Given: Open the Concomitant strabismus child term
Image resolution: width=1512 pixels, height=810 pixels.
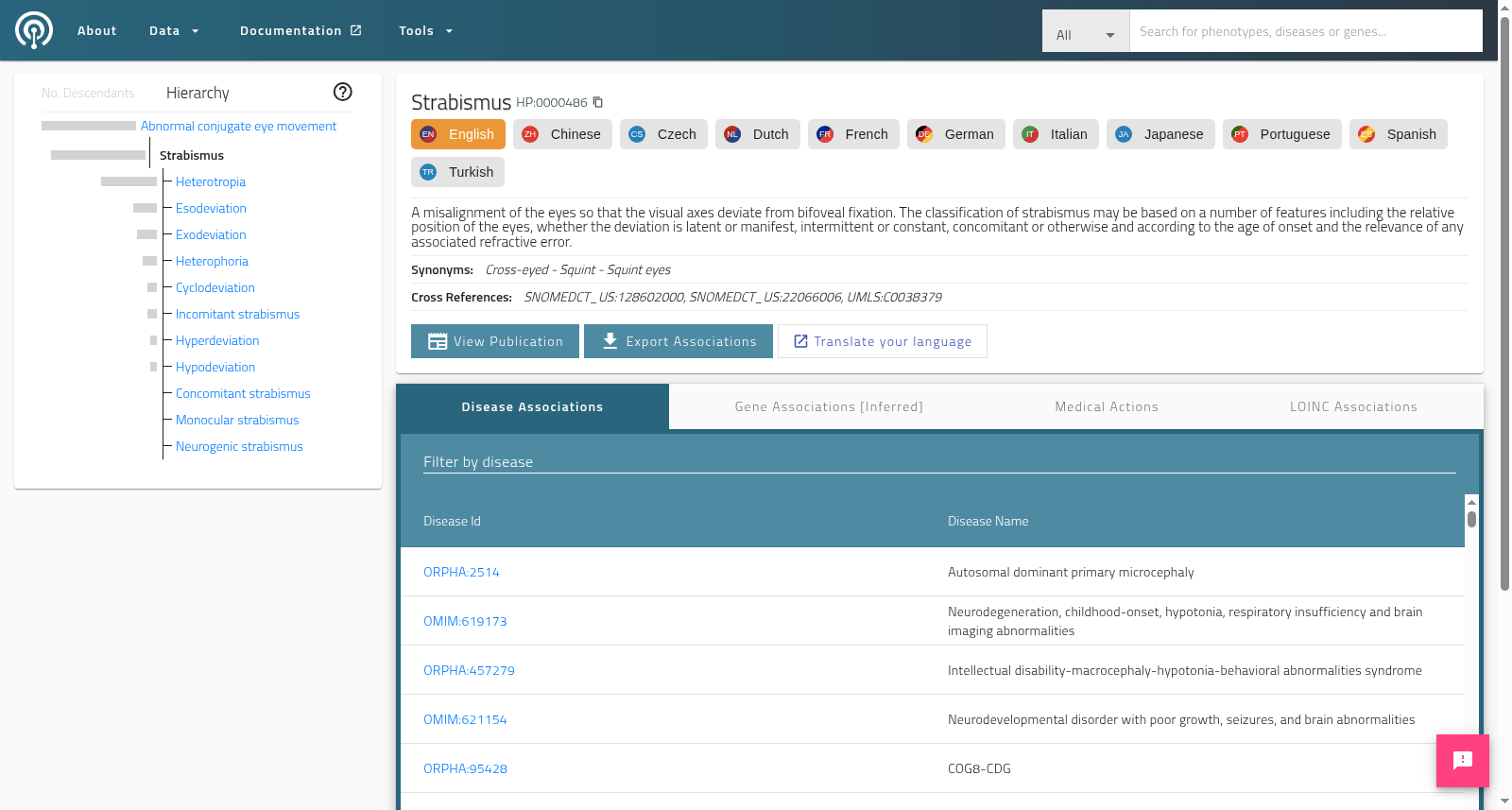Looking at the screenshot, I should point(243,393).
